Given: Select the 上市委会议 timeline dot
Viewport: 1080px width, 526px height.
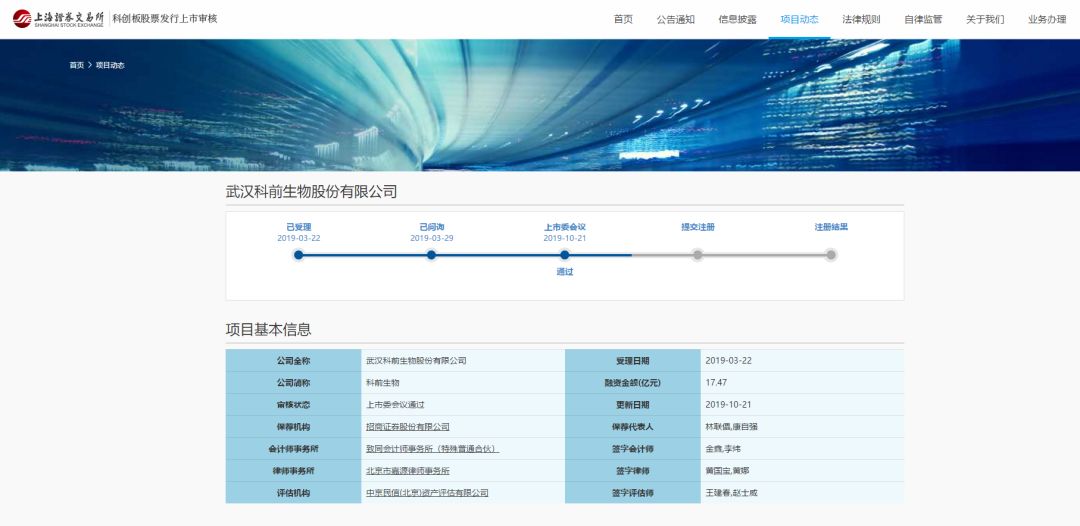Looking at the screenshot, I should pyautogui.click(x=565, y=255).
